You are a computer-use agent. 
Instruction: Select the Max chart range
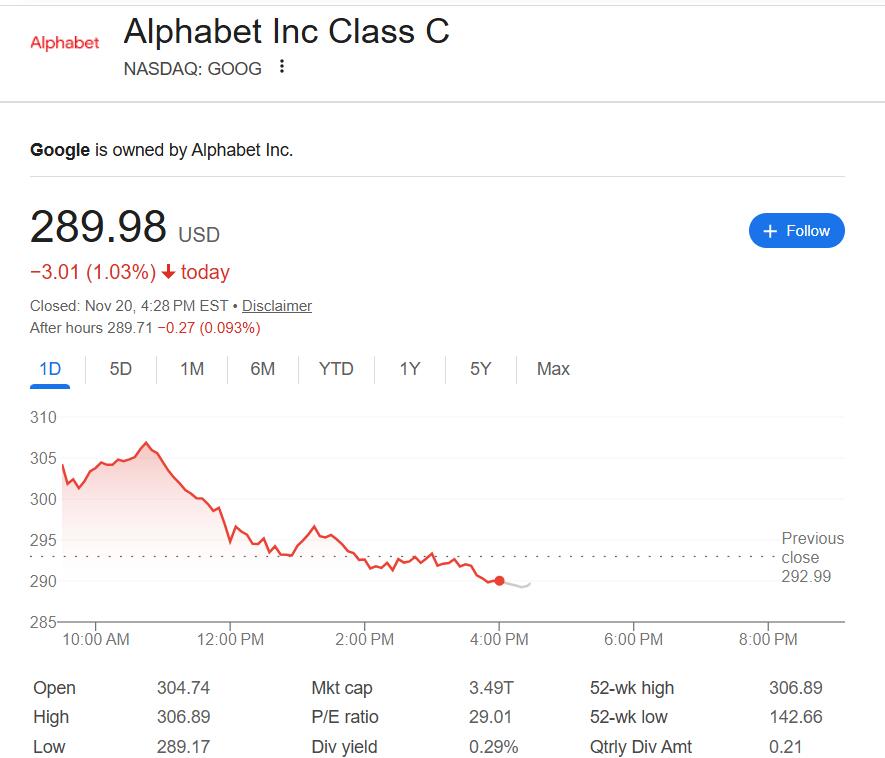tap(553, 369)
